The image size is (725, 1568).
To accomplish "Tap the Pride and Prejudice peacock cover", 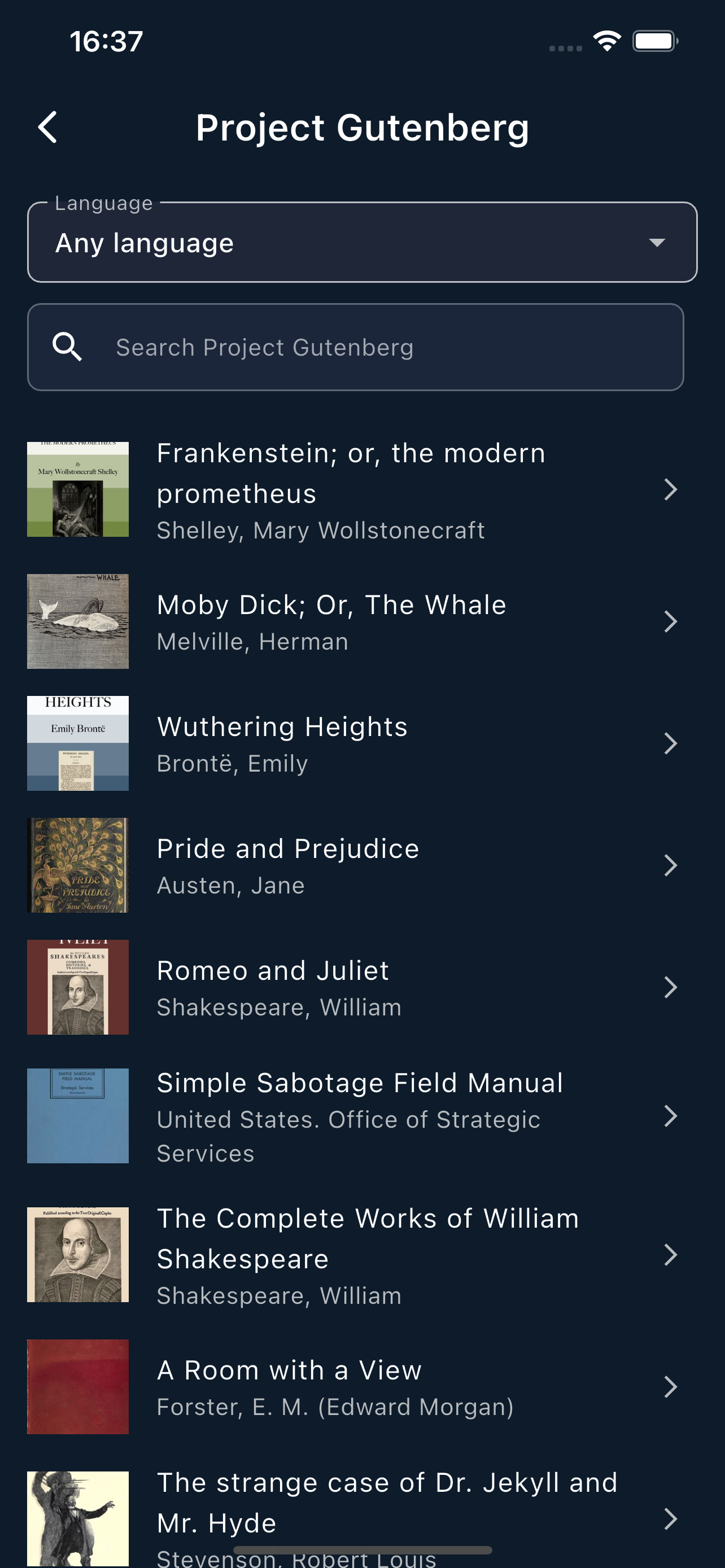I will 78,865.
